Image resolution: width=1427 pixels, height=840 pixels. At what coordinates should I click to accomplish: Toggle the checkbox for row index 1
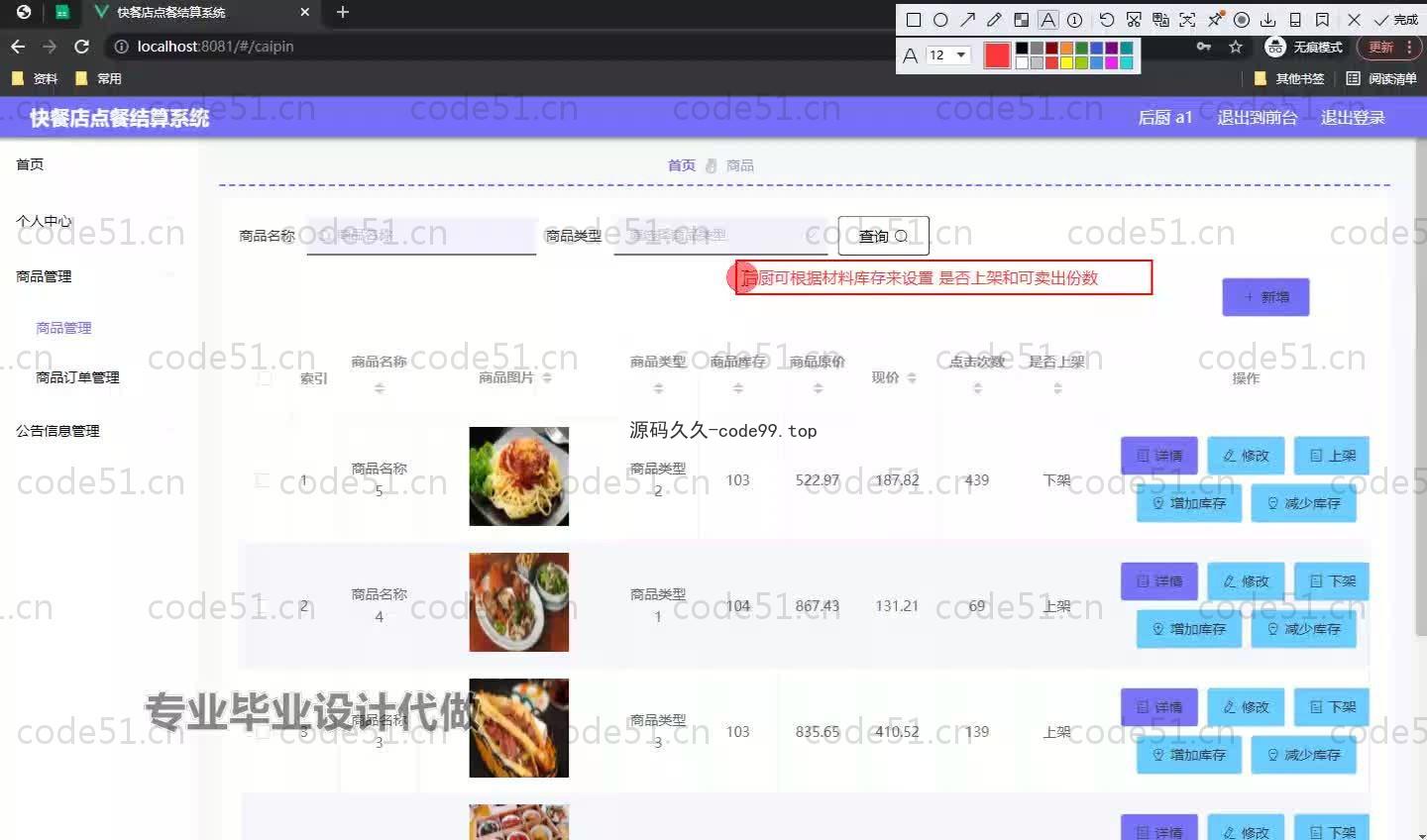[264, 480]
